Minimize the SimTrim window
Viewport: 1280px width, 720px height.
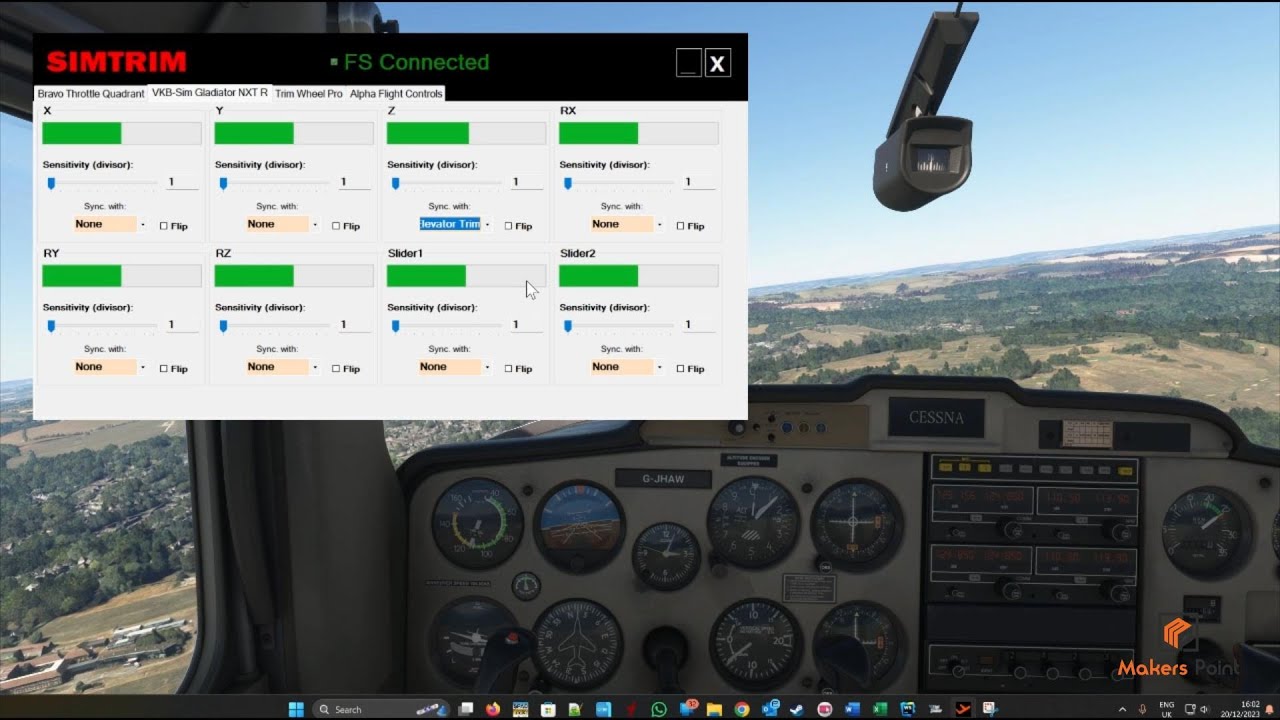click(688, 63)
